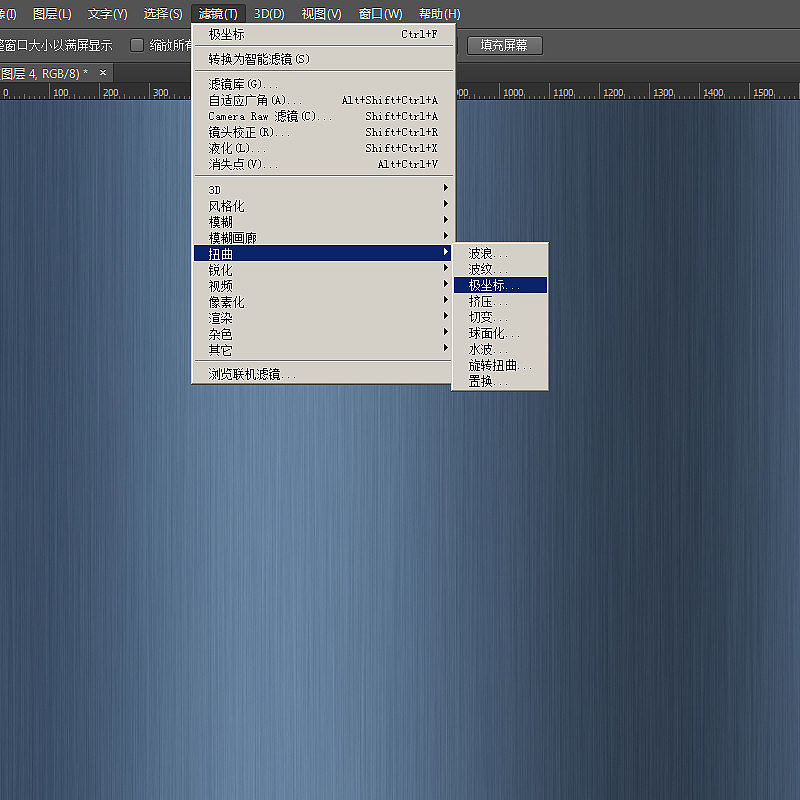Choose 极坐标 in the distort submenu
The image size is (800, 800).
click(500, 285)
